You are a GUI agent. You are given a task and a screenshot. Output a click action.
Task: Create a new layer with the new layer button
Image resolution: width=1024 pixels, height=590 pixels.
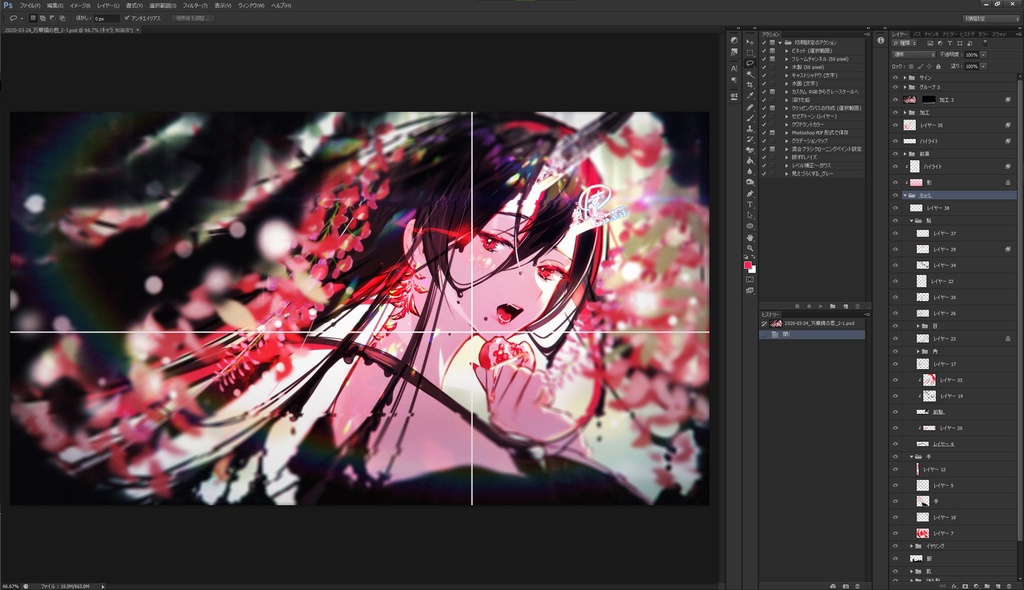click(x=999, y=586)
